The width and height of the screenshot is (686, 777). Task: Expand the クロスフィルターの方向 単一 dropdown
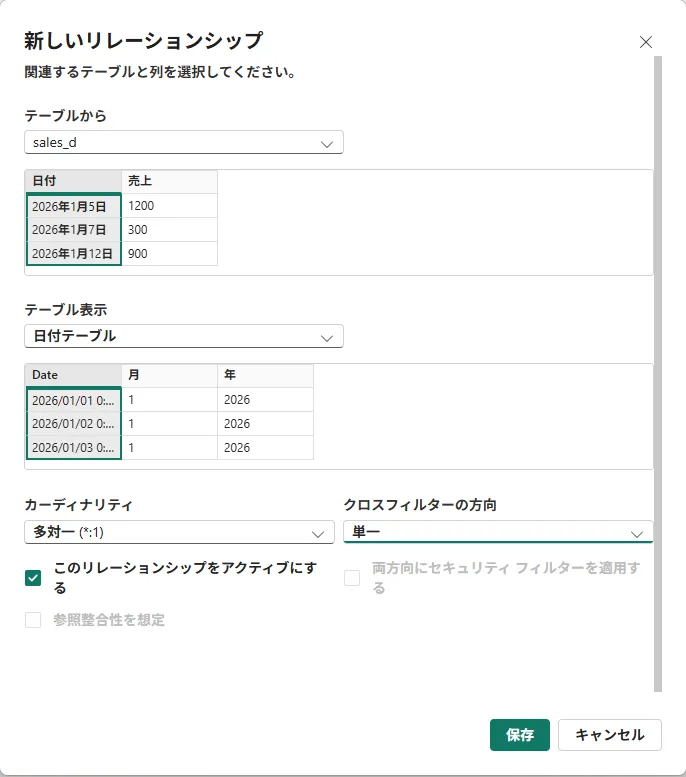point(498,532)
